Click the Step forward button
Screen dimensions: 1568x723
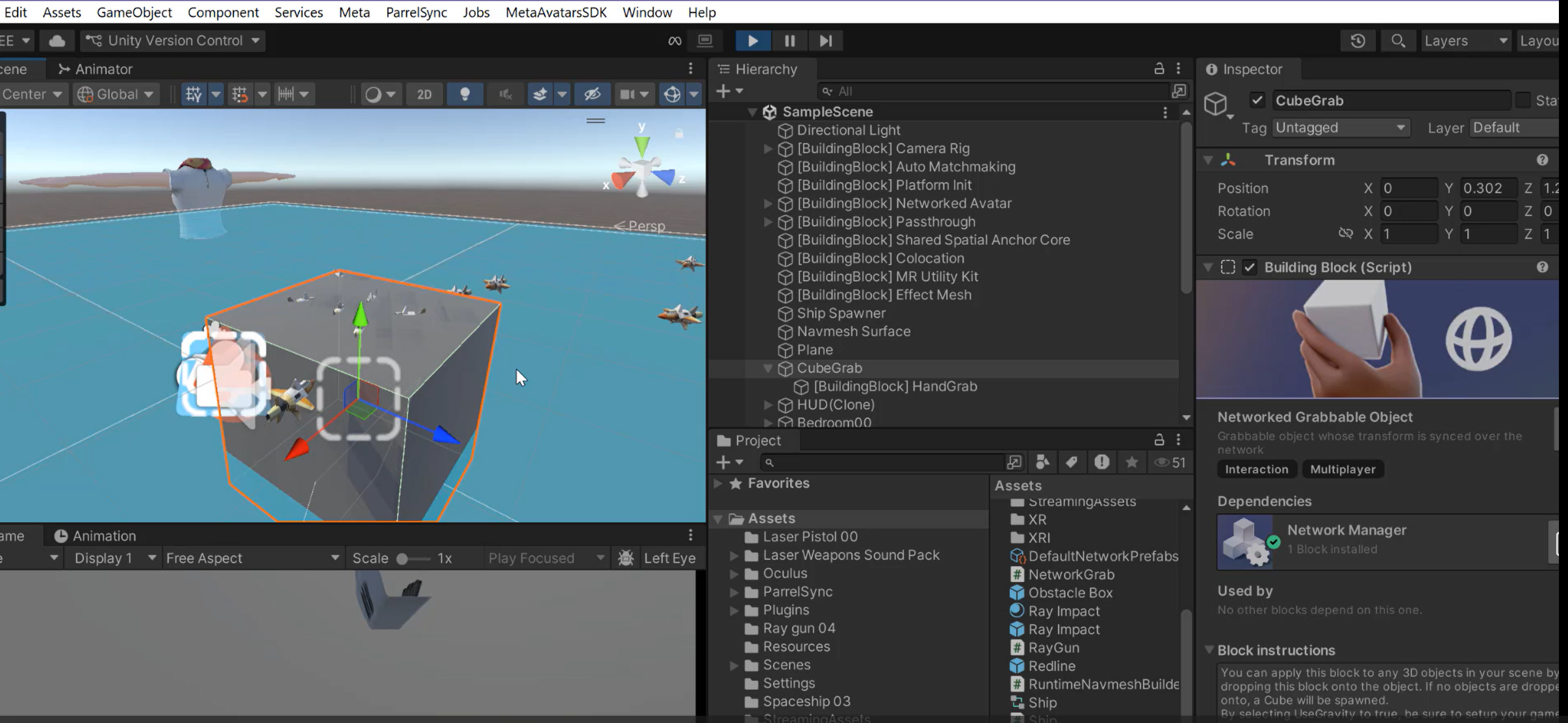tap(825, 41)
